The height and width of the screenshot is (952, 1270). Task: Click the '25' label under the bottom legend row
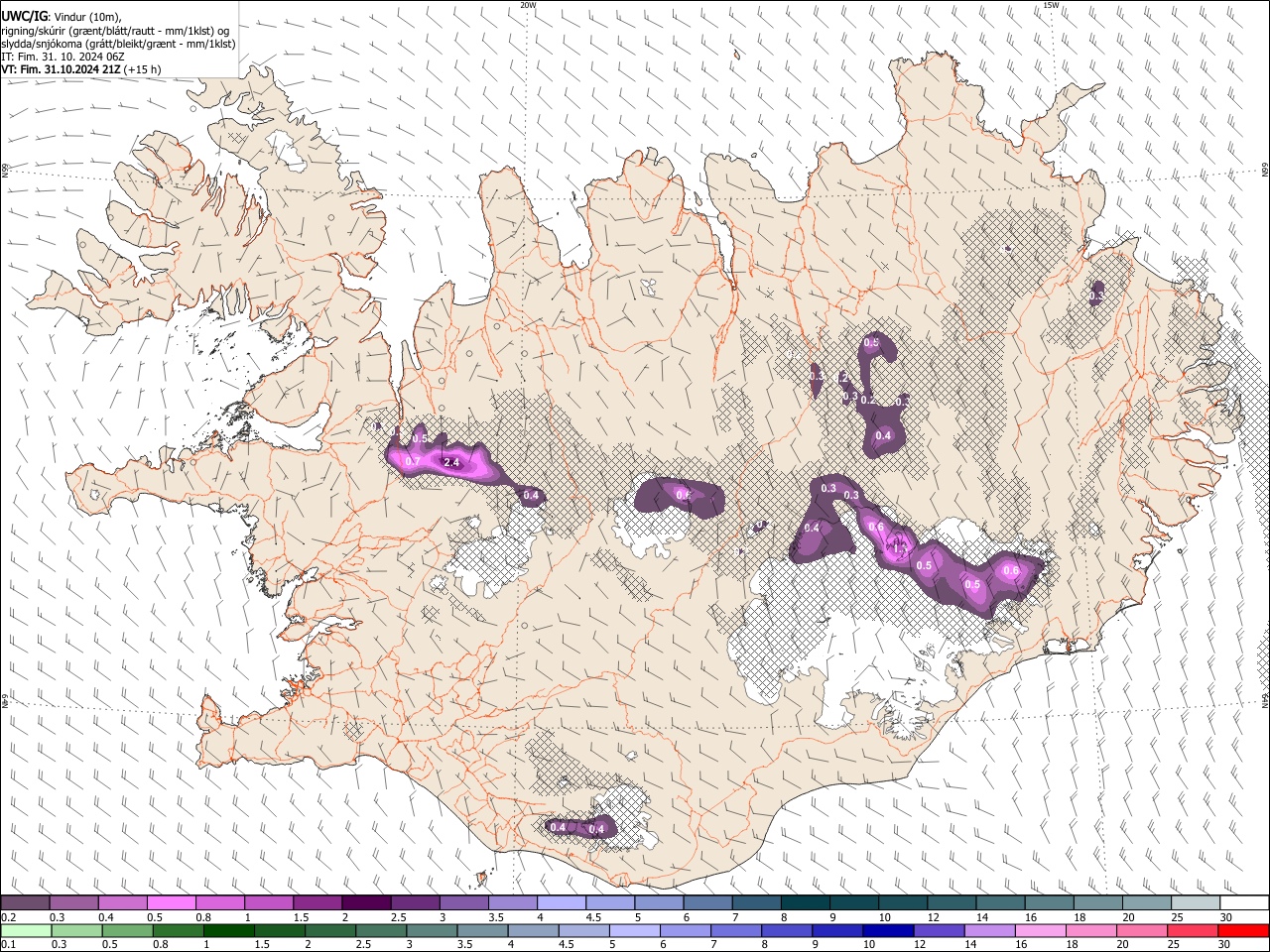point(1174,944)
